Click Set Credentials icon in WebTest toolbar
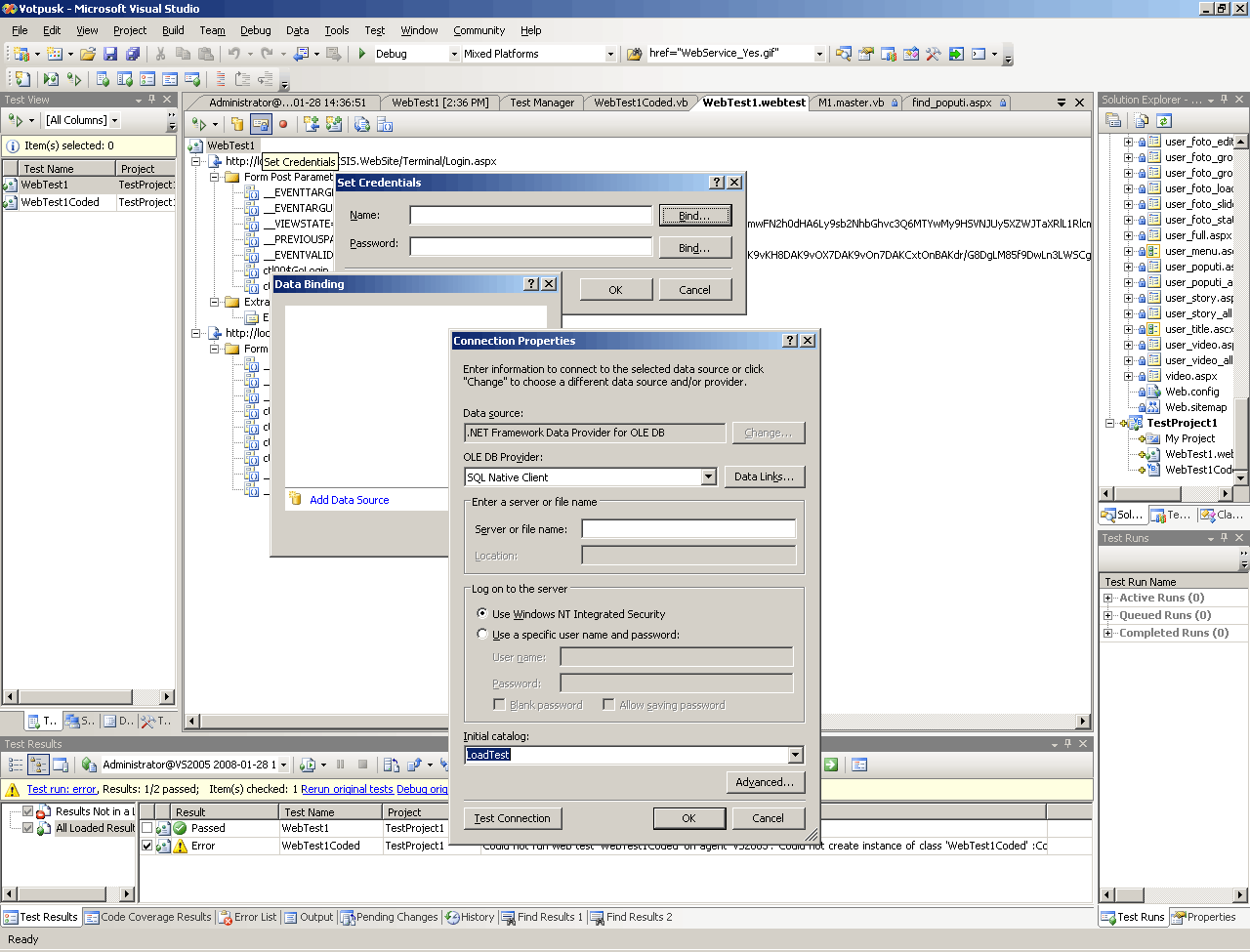 coord(261,124)
